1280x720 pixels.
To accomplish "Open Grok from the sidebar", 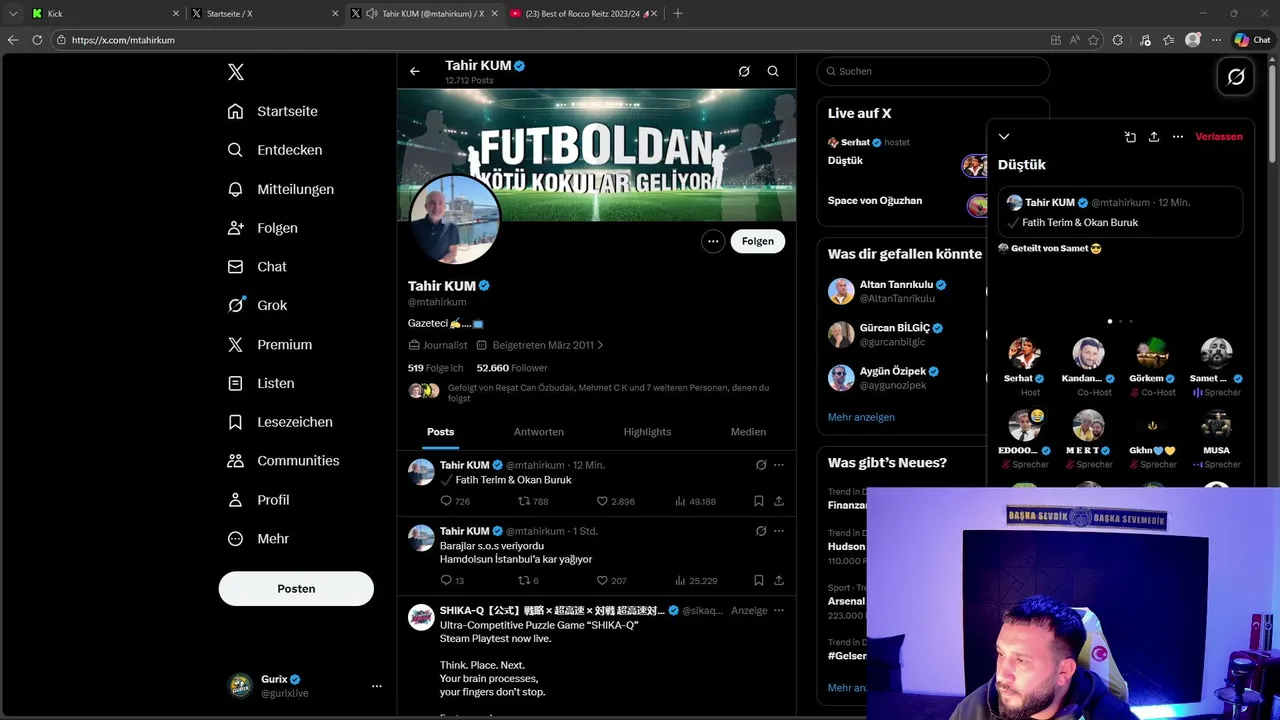I will 257,305.
